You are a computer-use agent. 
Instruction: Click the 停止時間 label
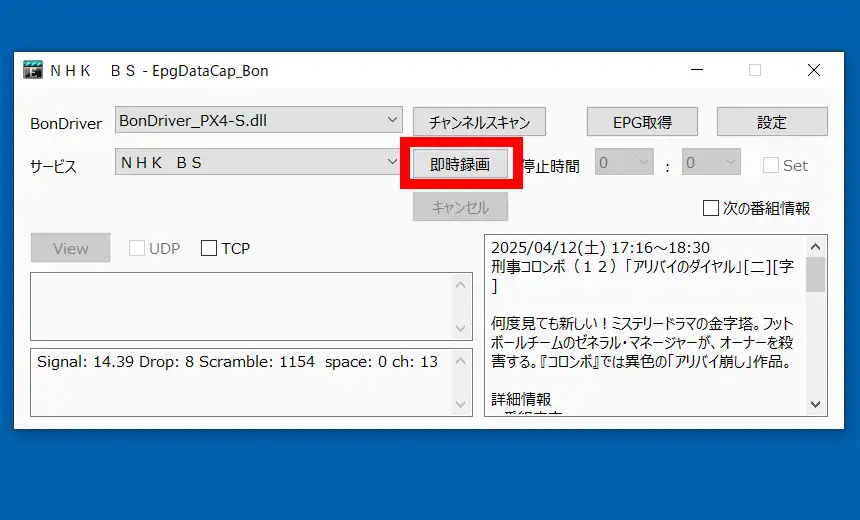pos(551,166)
